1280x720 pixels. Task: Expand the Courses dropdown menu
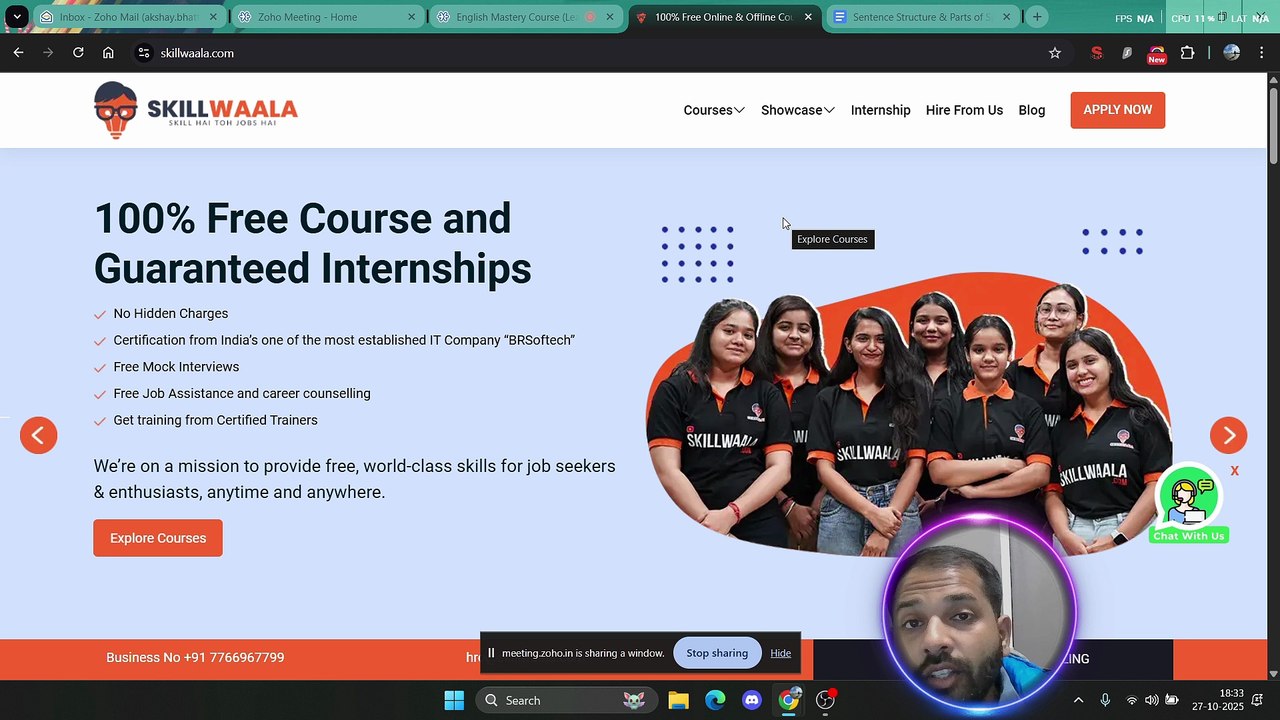point(714,110)
